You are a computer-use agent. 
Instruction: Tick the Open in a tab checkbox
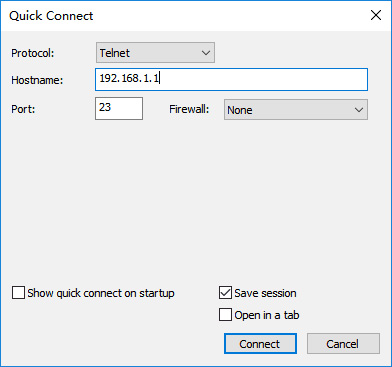[225, 315]
